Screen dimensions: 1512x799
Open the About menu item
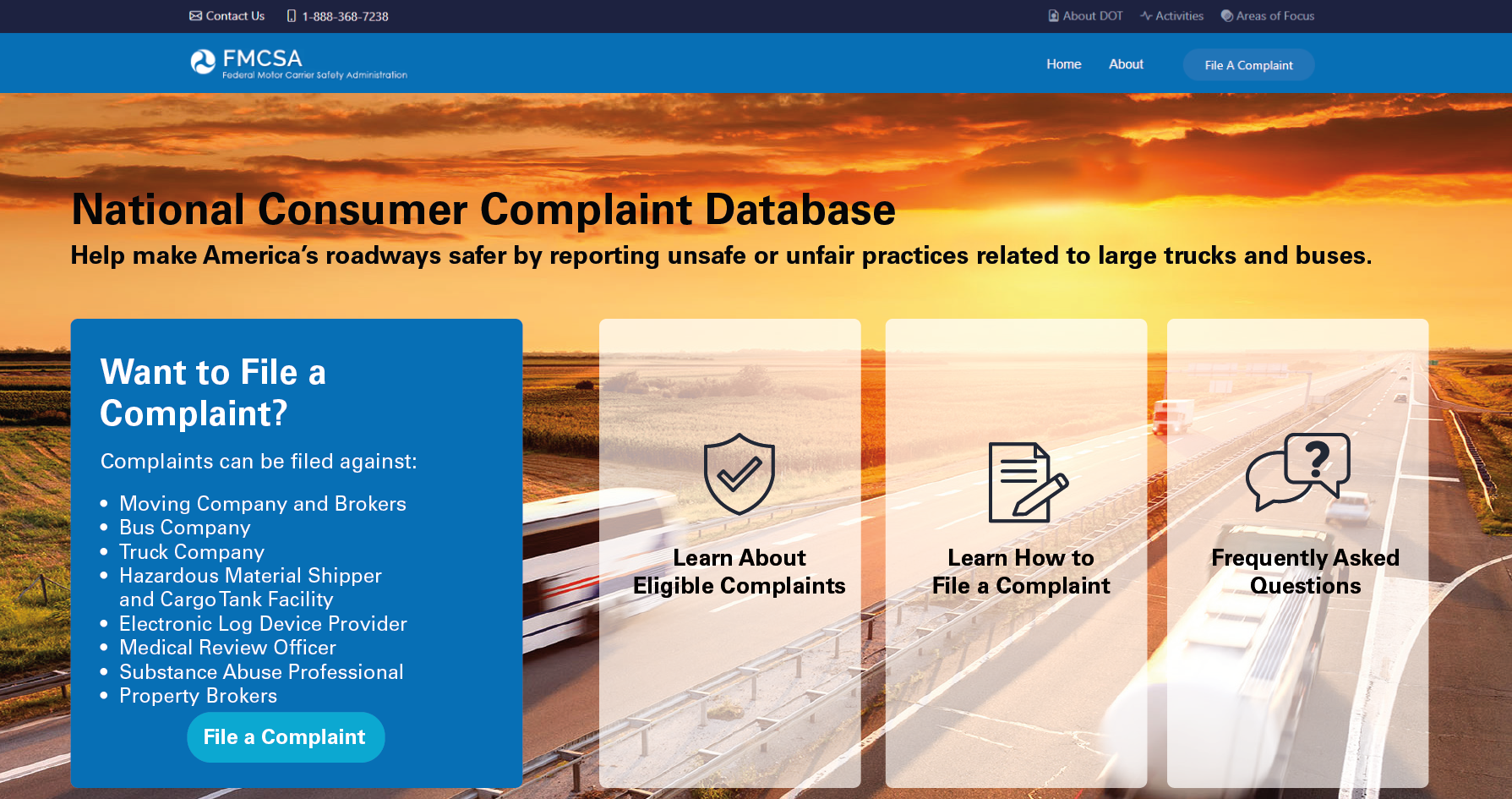click(1127, 64)
